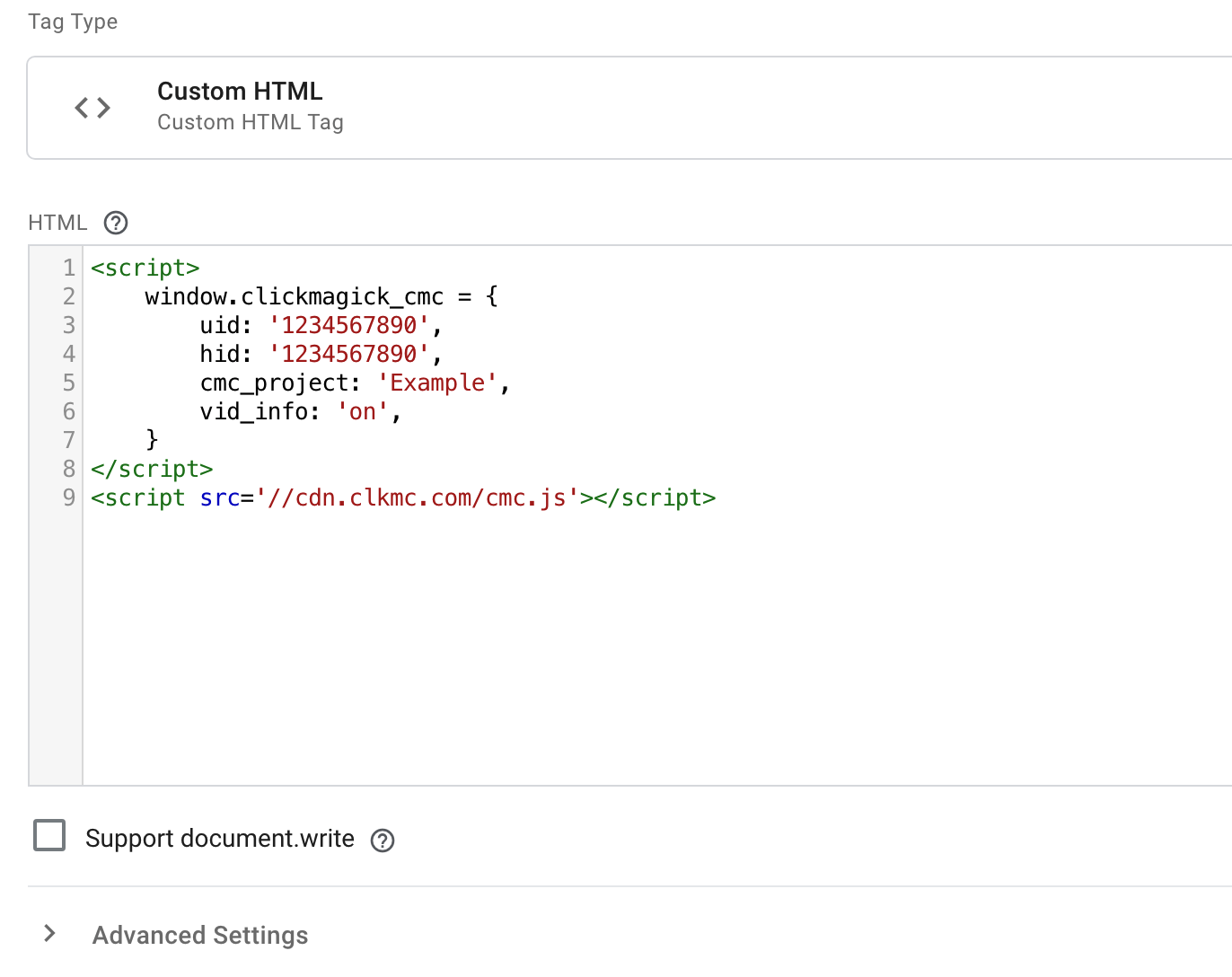
Task: Open help icon beside the HTML label
Action: (x=116, y=223)
